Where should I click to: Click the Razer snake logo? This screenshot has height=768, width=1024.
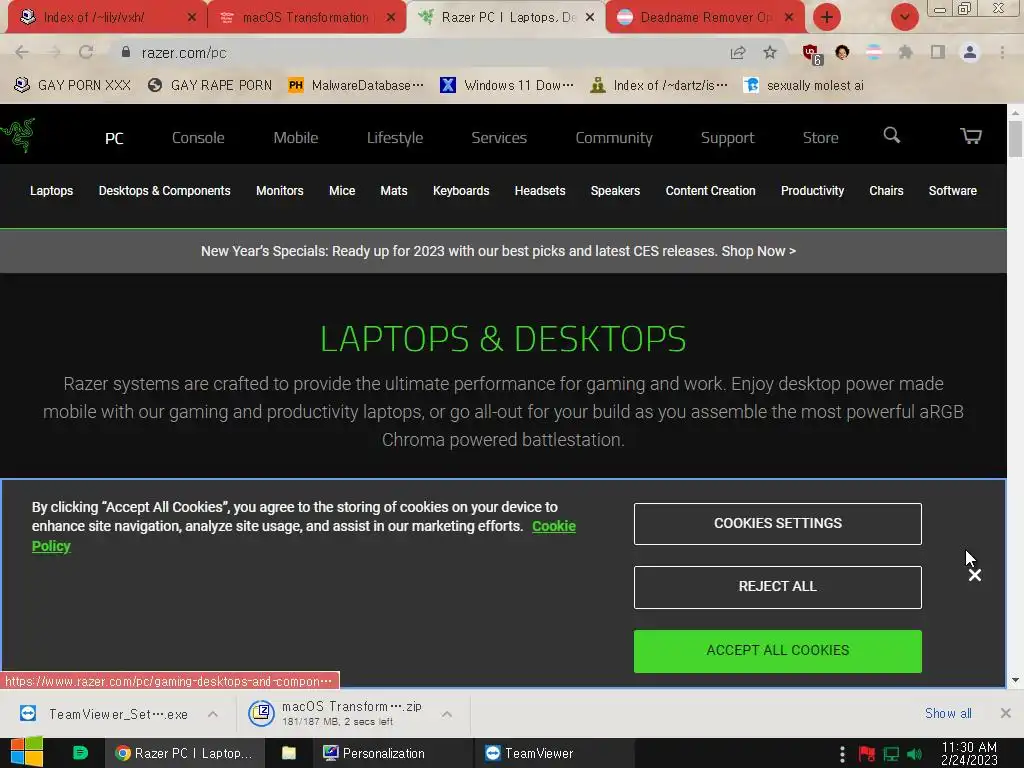point(18,135)
